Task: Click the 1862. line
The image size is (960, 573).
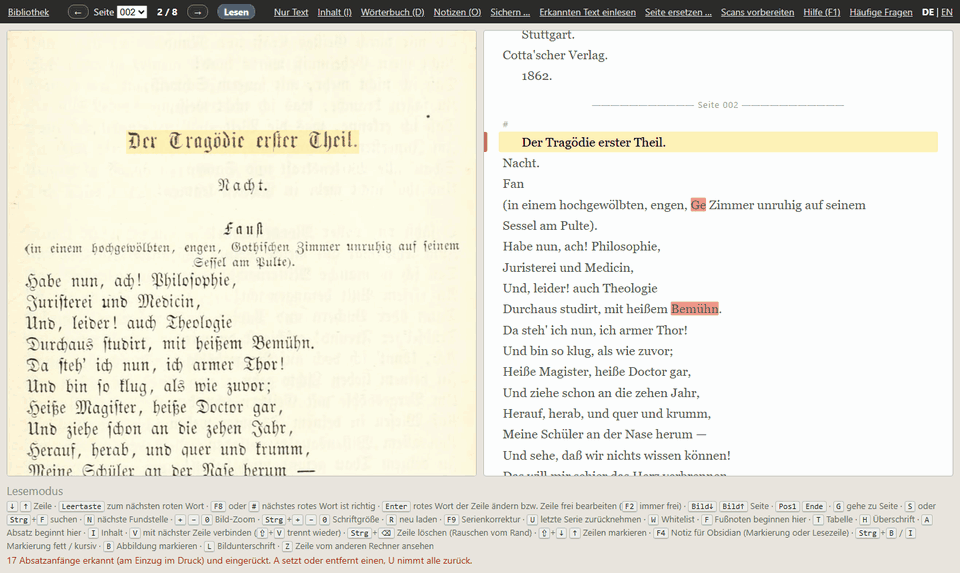Action: (536, 76)
